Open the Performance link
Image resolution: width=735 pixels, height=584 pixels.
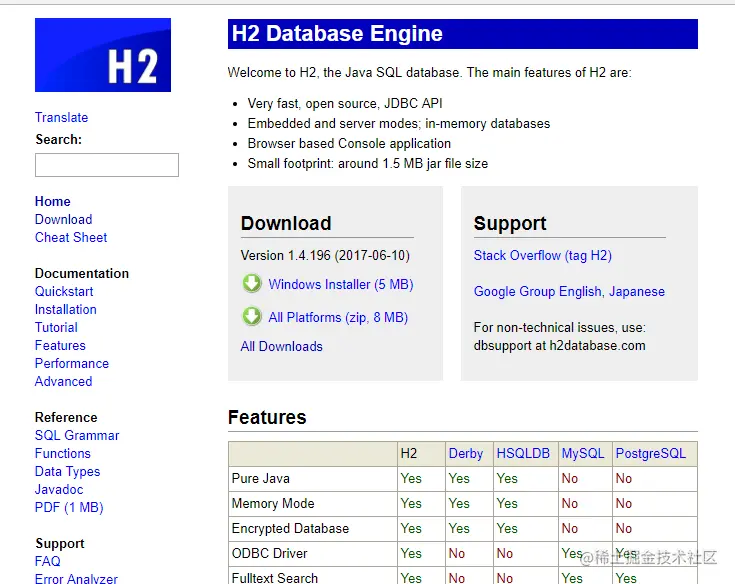[72, 363]
